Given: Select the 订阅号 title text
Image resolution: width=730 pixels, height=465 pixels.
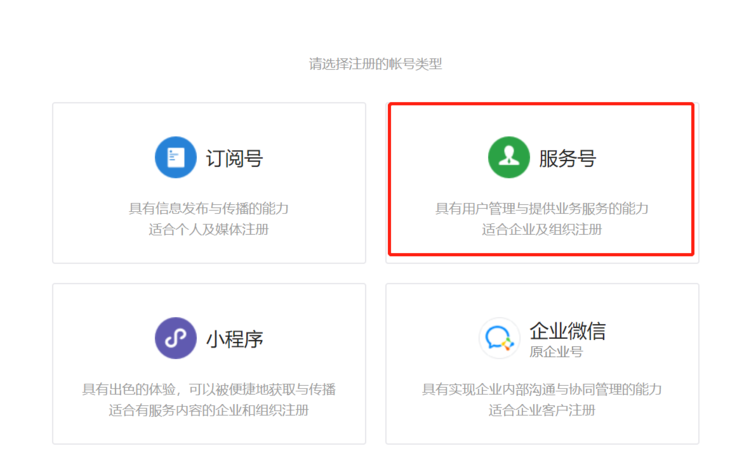Looking at the screenshot, I should [x=235, y=158].
